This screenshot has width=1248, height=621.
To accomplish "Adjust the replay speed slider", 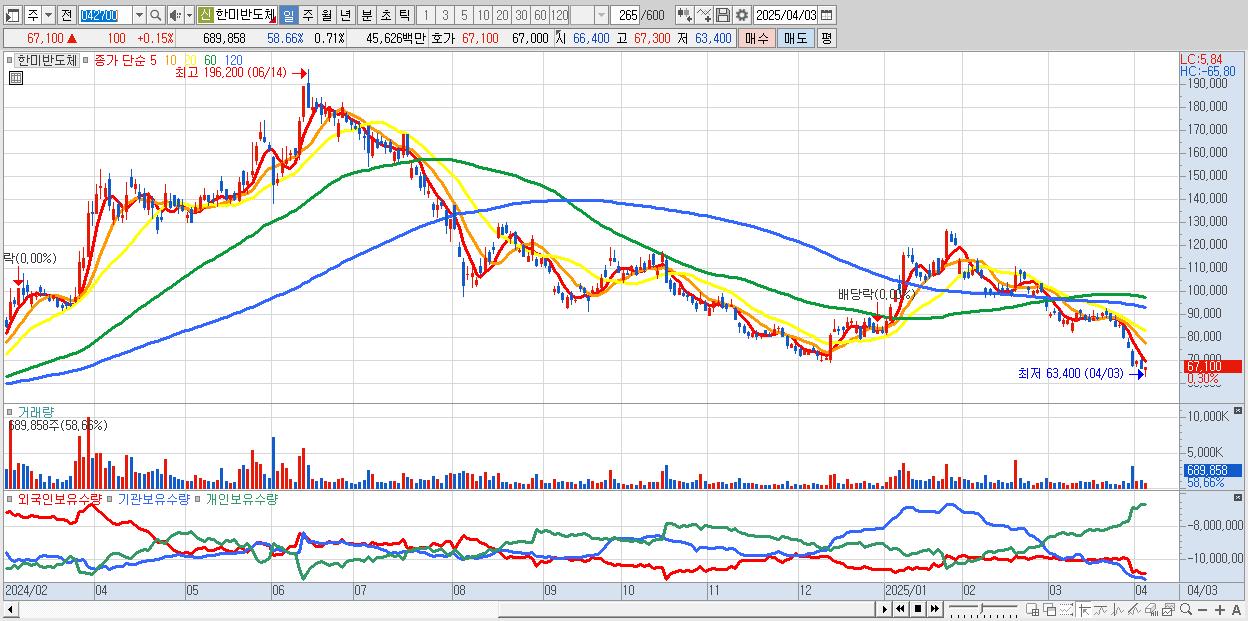I will pyautogui.click(x=982, y=608).
